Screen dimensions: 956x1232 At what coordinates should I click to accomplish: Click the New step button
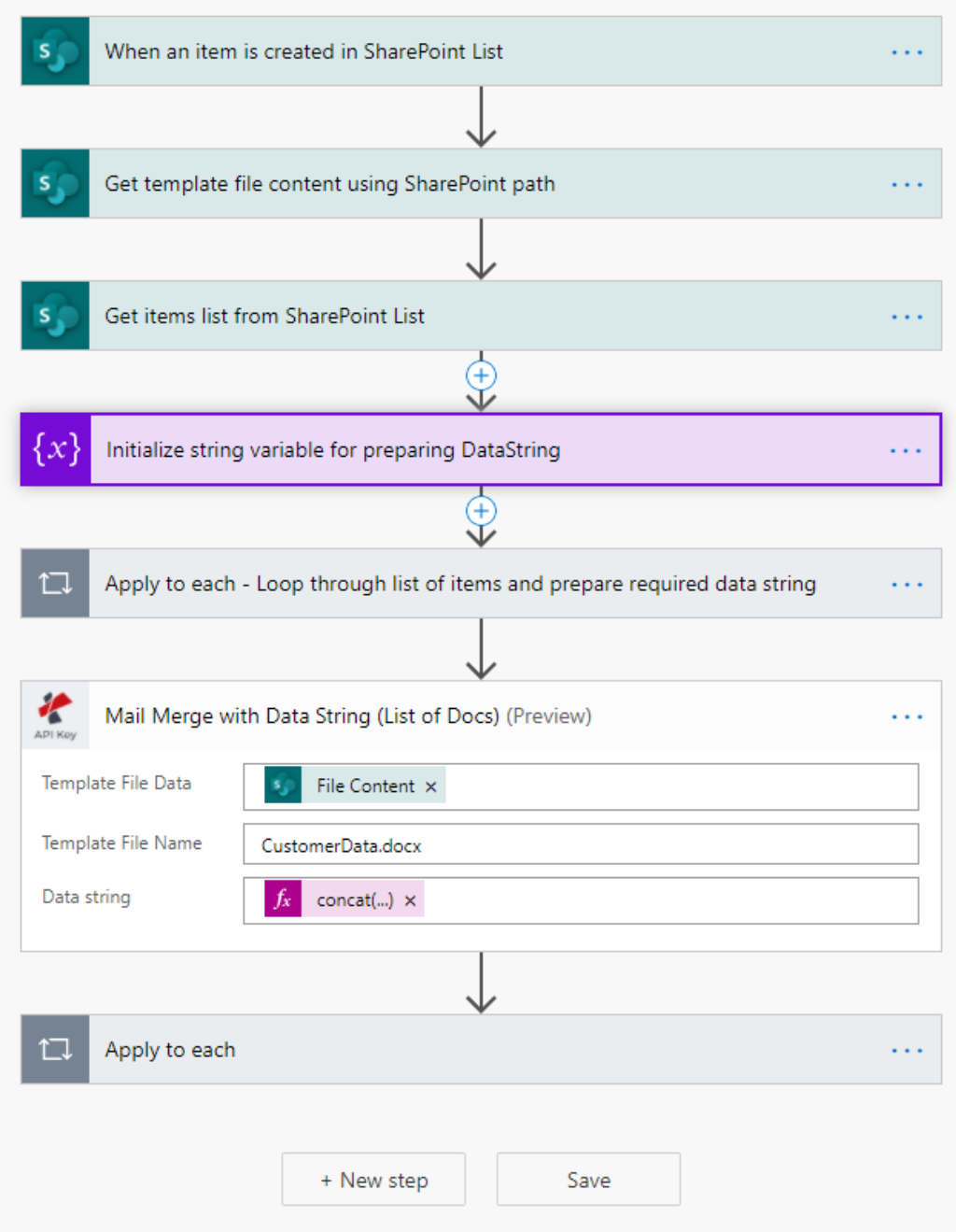point(373,1180)
